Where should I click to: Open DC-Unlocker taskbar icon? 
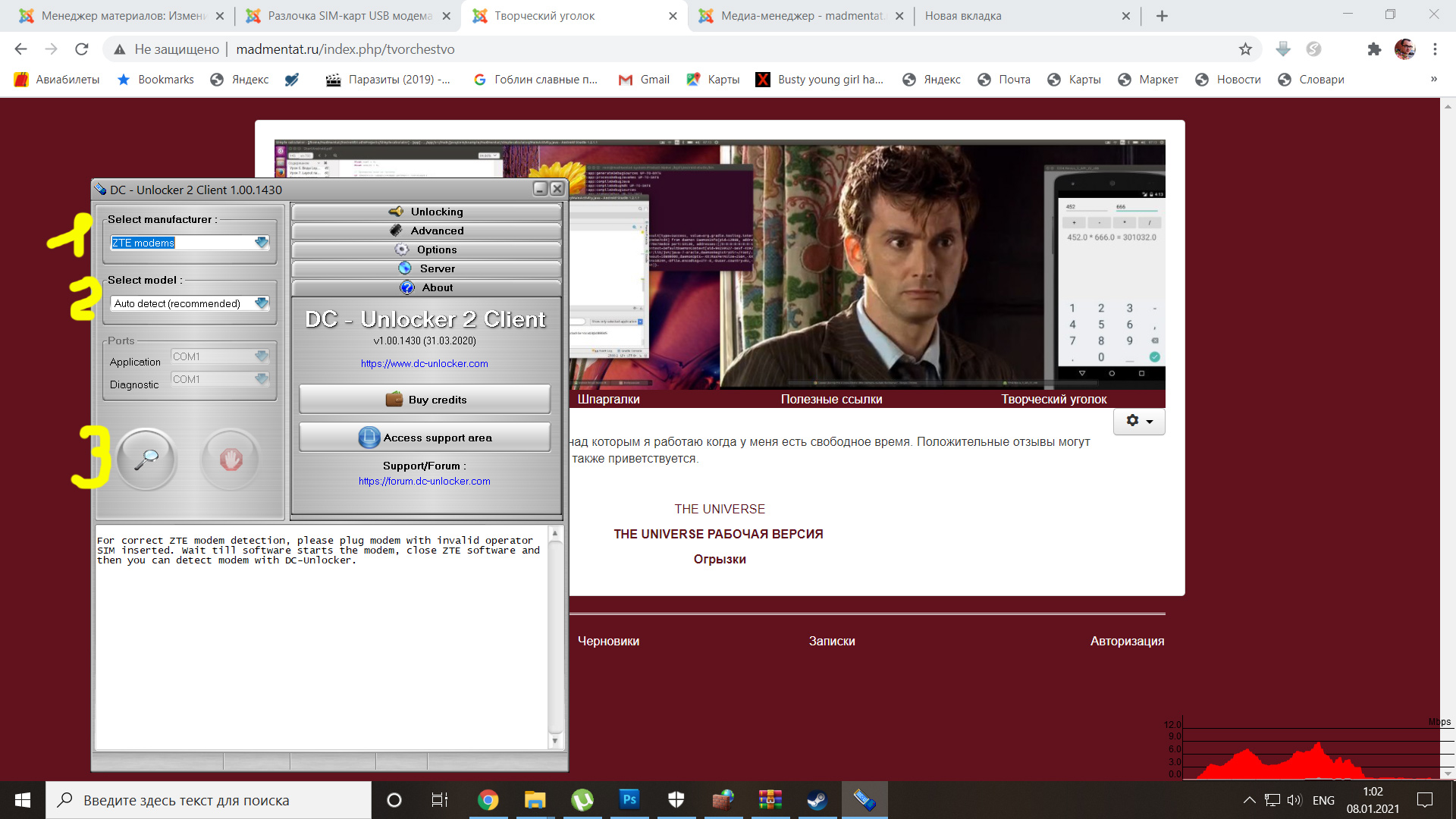pyautogui.click(x=864, y=800)
